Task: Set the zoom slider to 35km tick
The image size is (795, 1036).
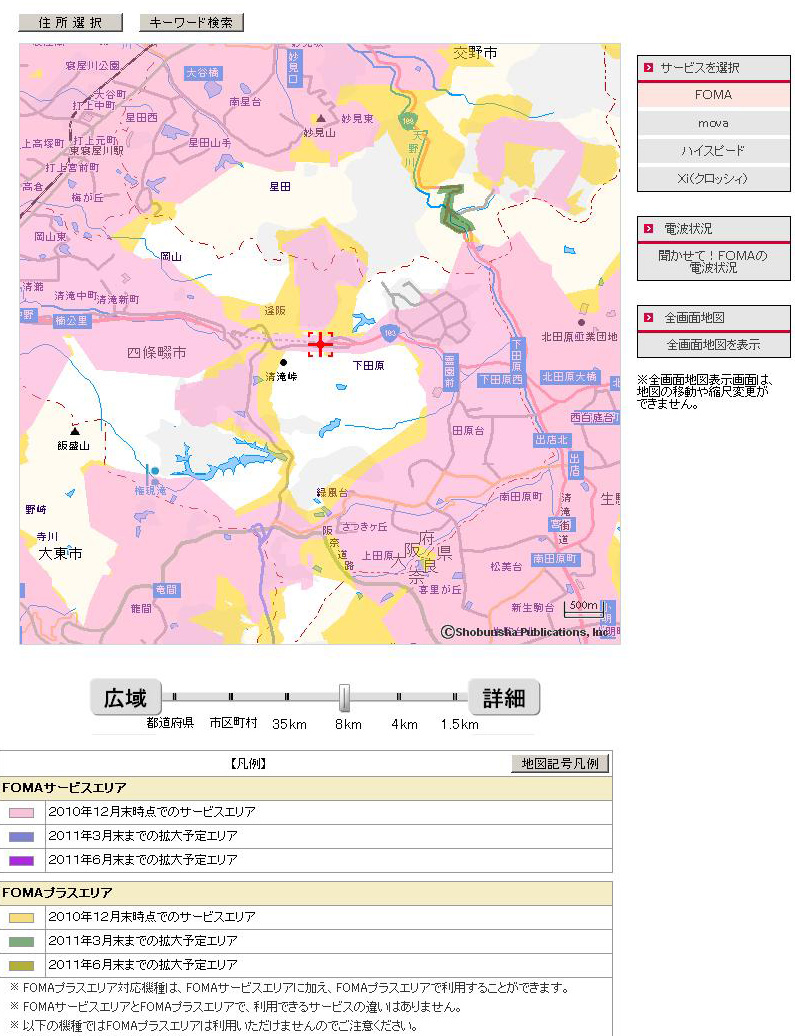Action: [287, 696]
